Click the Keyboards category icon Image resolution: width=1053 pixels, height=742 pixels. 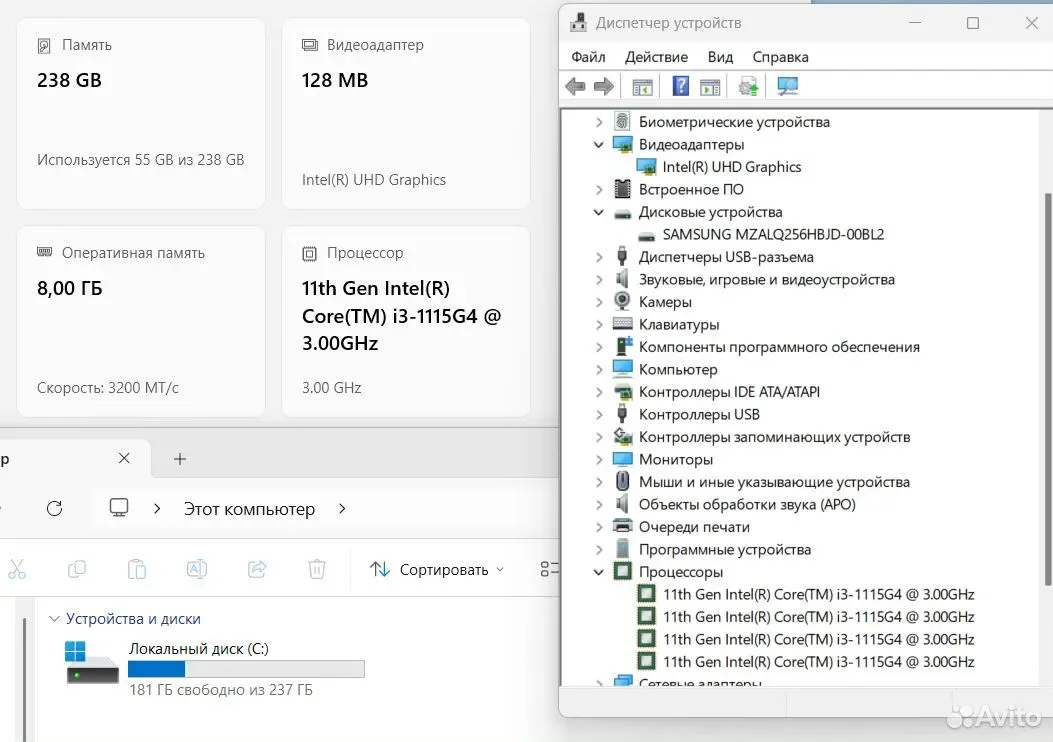pyautogui.click(x=623, y=324)
